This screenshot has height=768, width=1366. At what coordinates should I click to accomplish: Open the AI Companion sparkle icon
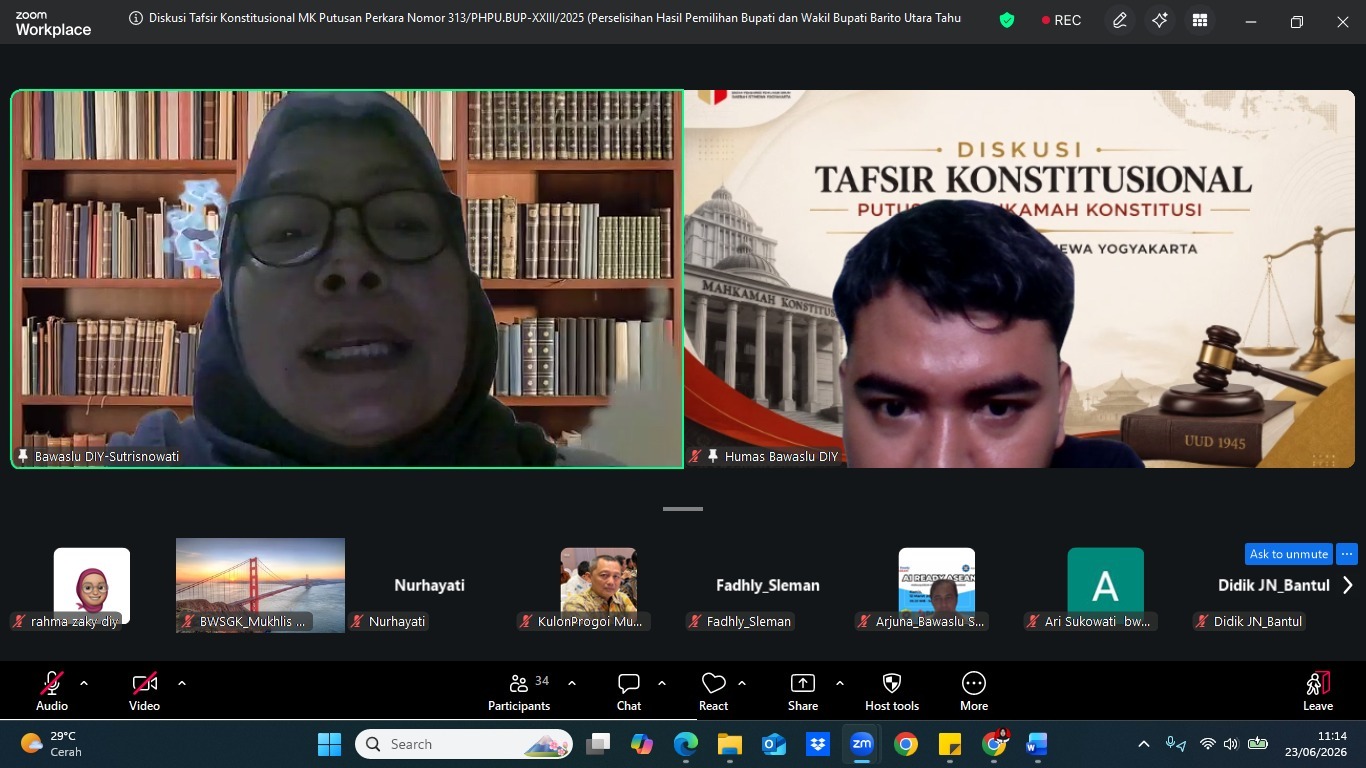pos(1160,21)
